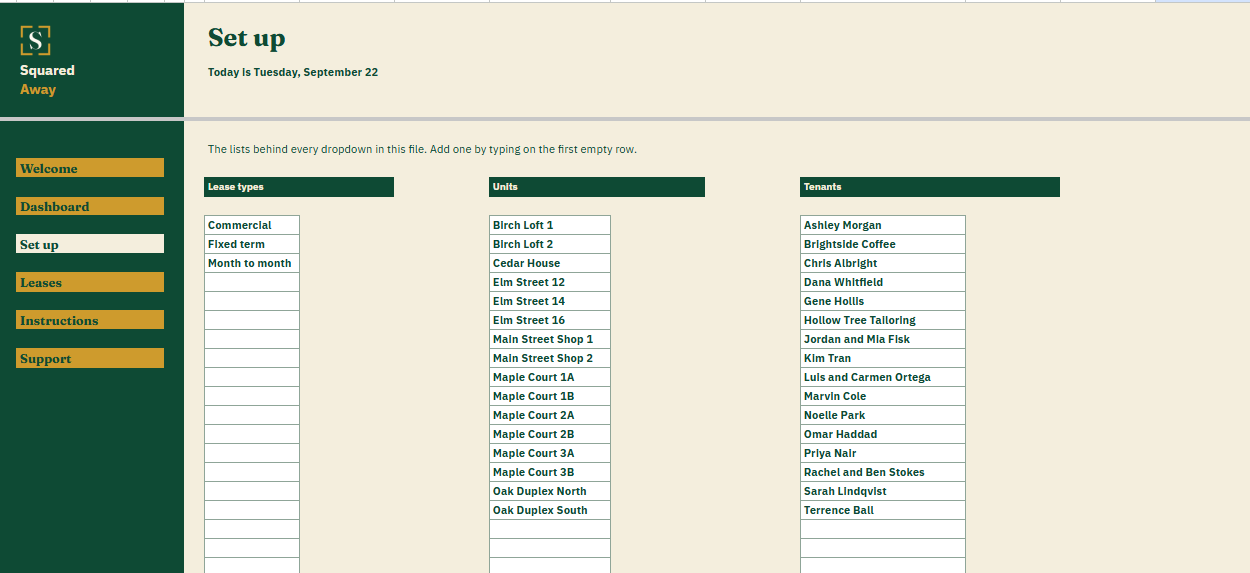Open the Support page
Screen dimensions: 1250x573
coord(90,358)
